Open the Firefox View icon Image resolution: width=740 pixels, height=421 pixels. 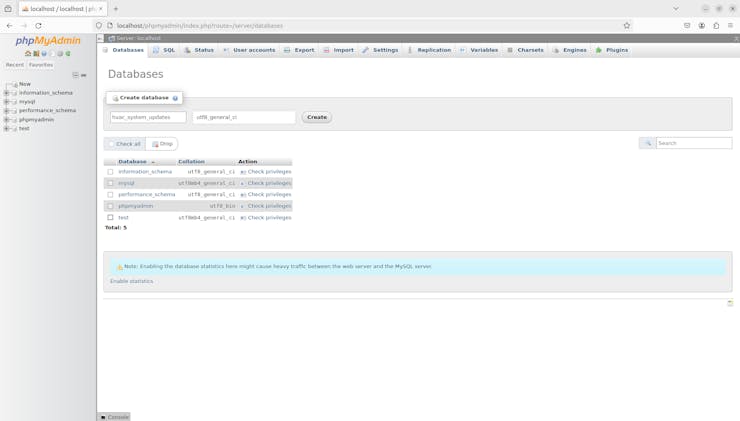[x=8, y=8]
